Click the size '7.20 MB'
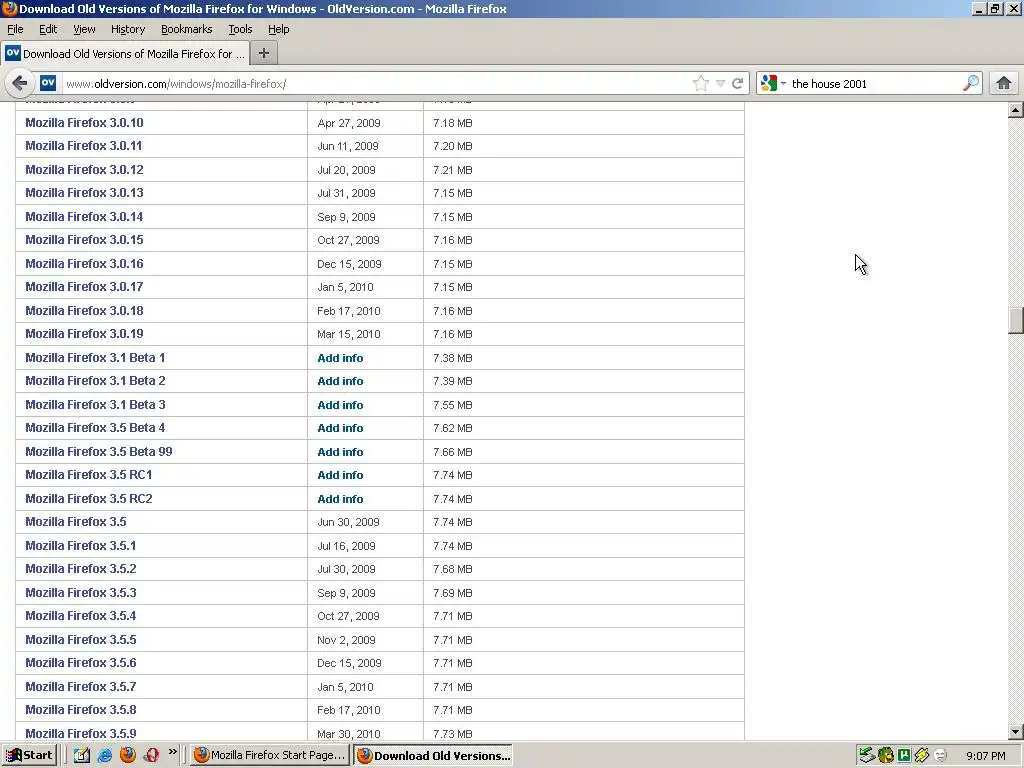Image resolution: width=1024 pixels, height=768 pixels. [x=453, y=146]
